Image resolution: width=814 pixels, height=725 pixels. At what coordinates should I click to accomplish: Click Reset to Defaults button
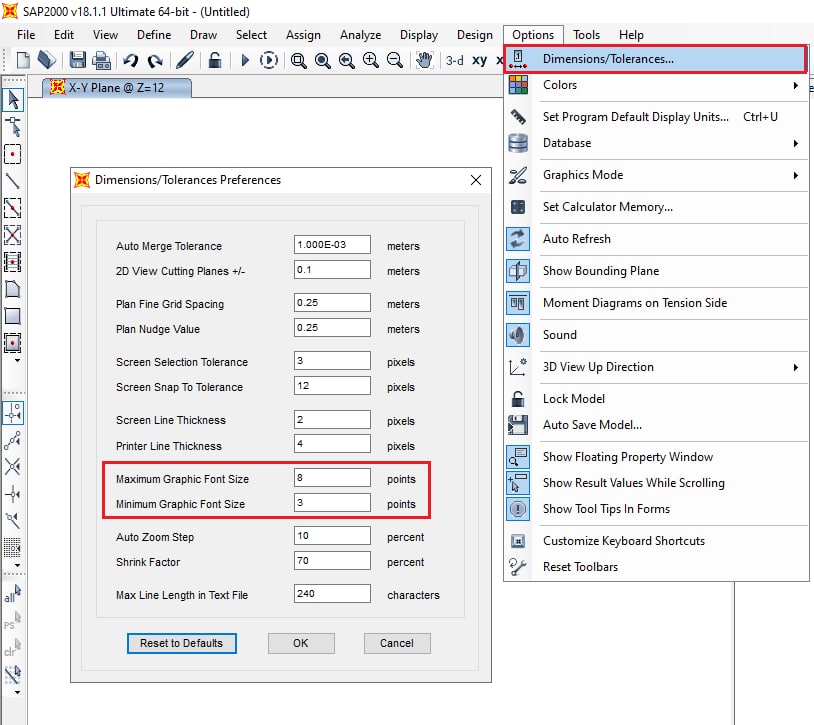coord(181,643)
